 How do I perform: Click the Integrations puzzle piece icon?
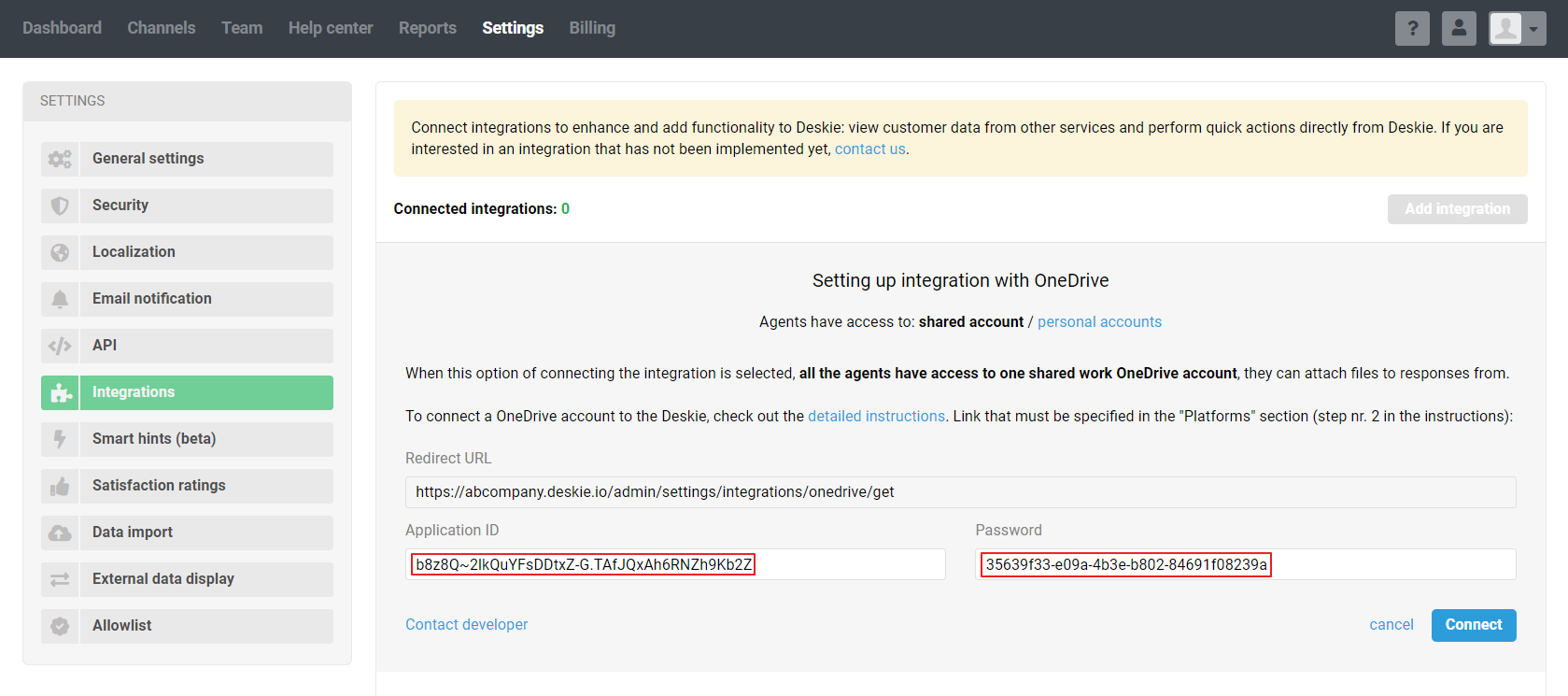pos(60,392)
